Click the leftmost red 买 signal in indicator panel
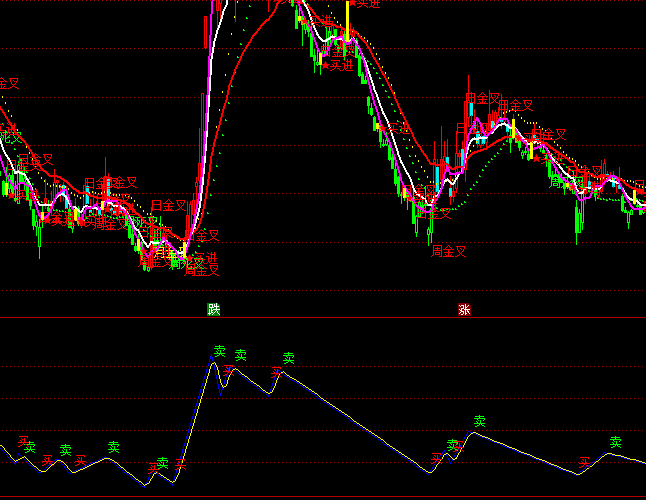The width and height of the screenshot is (646, 500). (x=23, y=440)
